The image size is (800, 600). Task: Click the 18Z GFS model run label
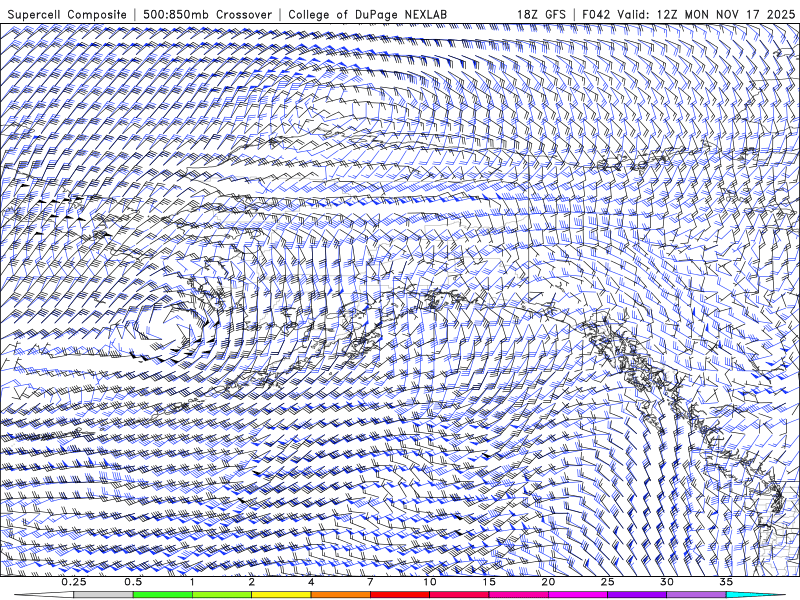coord(541,14)
